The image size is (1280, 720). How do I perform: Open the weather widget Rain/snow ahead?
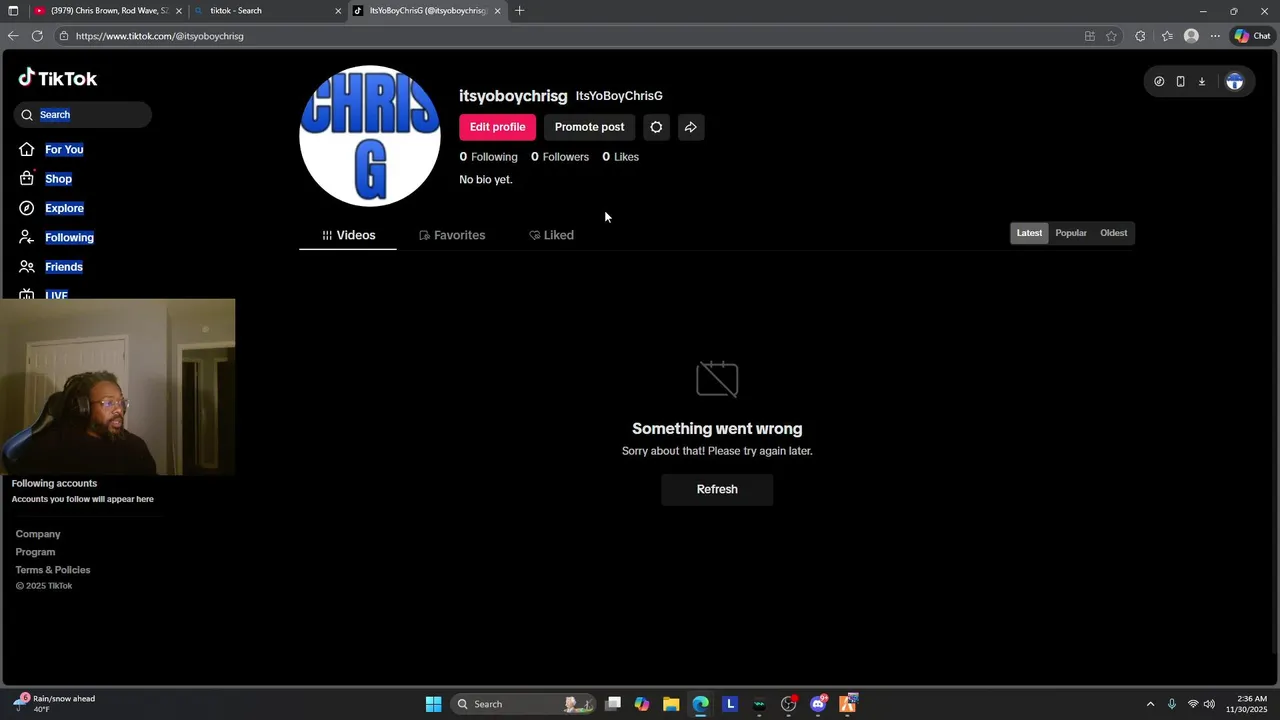(x=56, y=703)
